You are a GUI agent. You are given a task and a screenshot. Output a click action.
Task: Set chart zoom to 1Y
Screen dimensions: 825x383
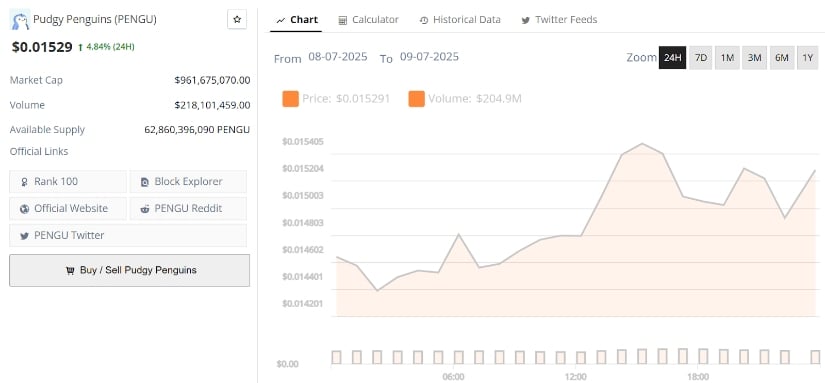[808, 57]
